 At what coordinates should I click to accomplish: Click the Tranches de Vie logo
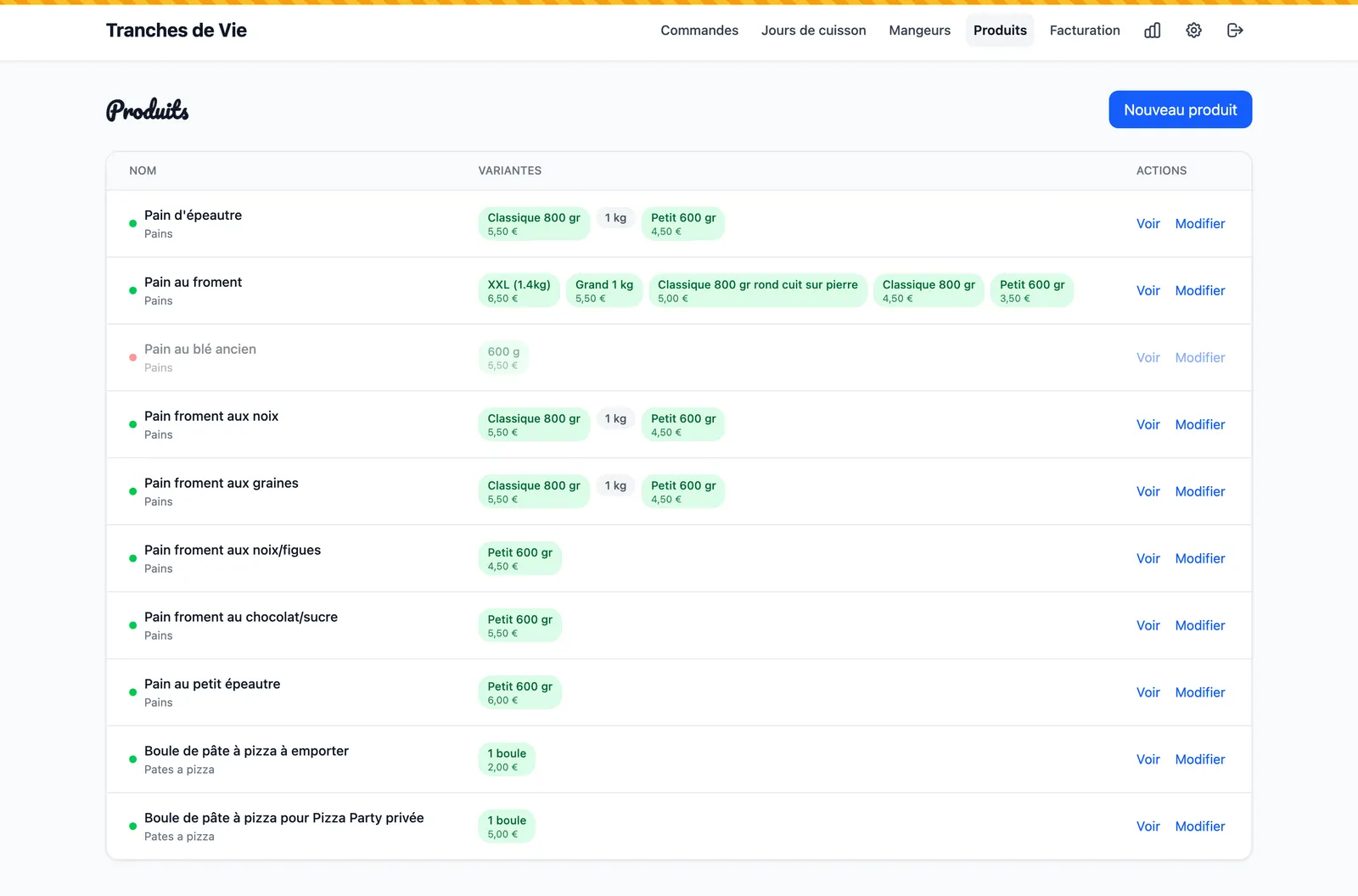click(x=177, y=31)
